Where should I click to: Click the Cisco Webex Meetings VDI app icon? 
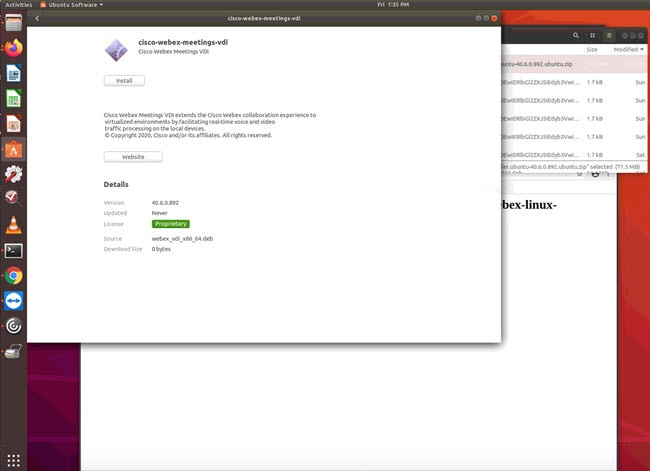[x=116, y=50]
